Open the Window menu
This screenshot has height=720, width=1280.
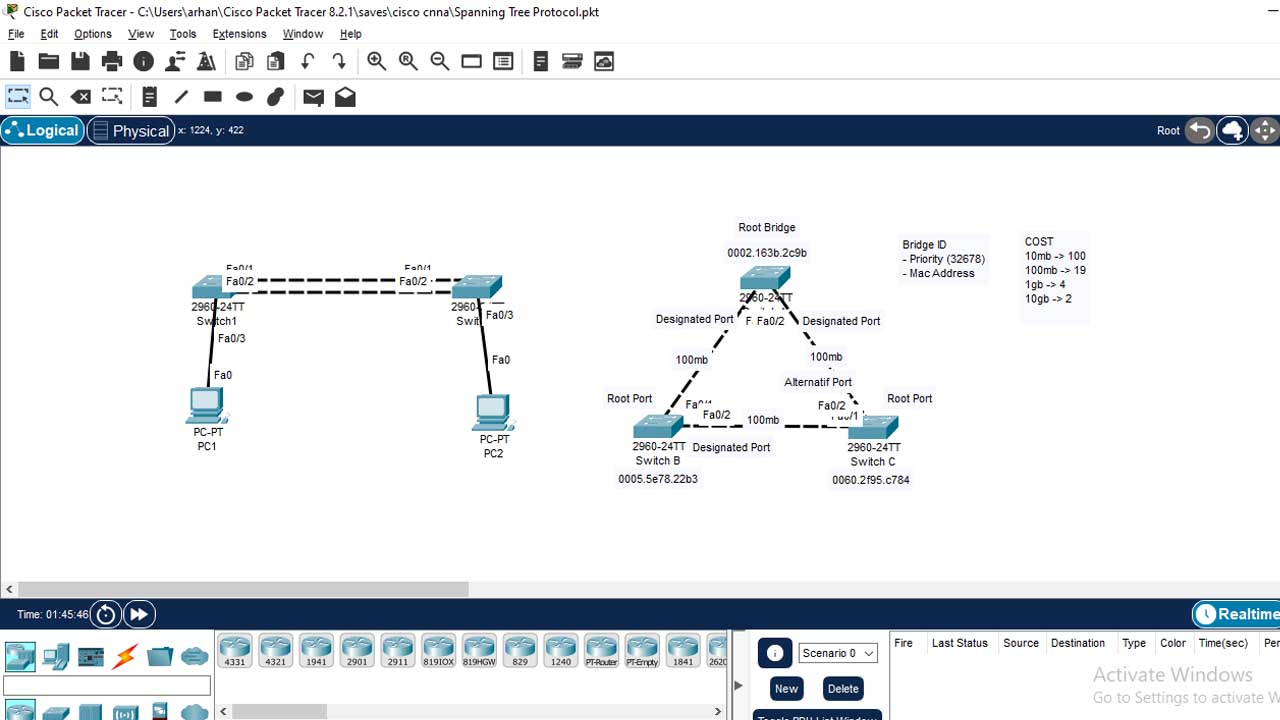pos(302,34)
